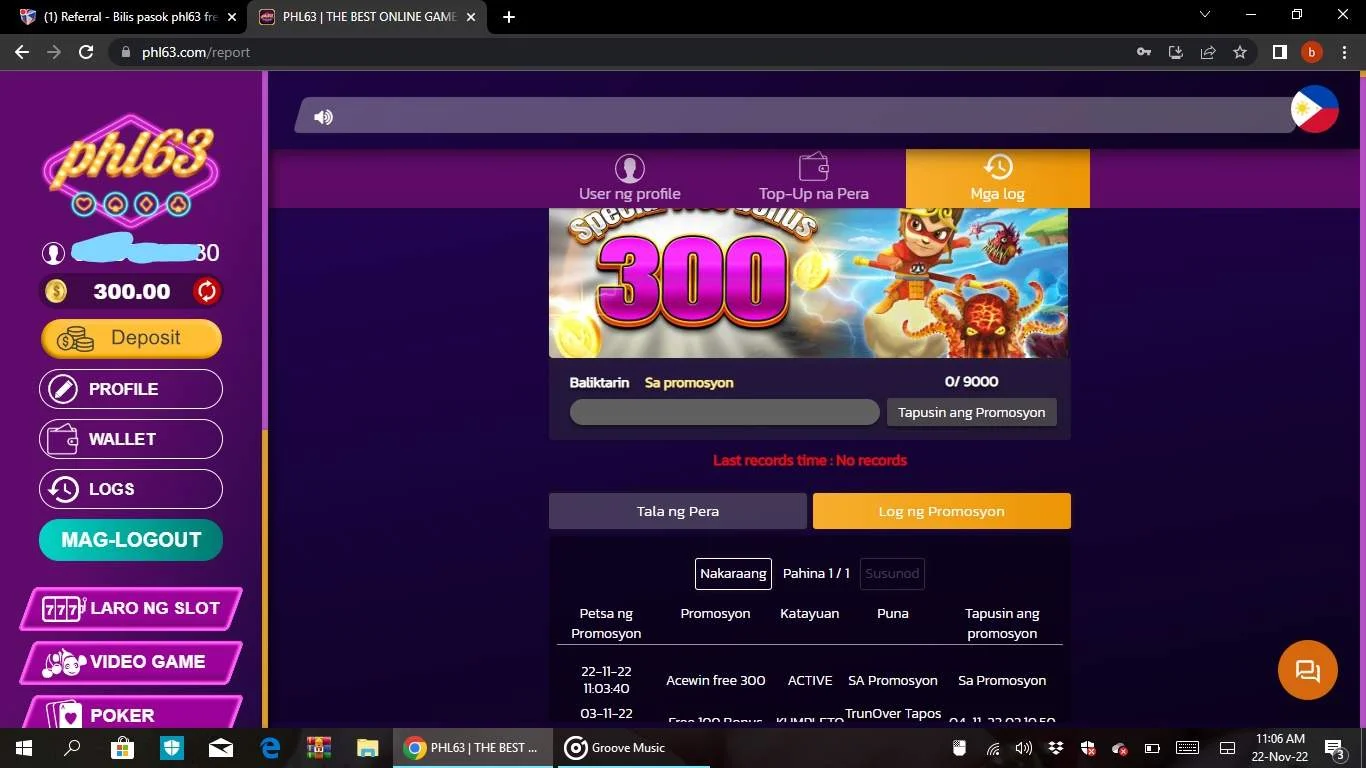Open WALLET from sidebar

131,439
